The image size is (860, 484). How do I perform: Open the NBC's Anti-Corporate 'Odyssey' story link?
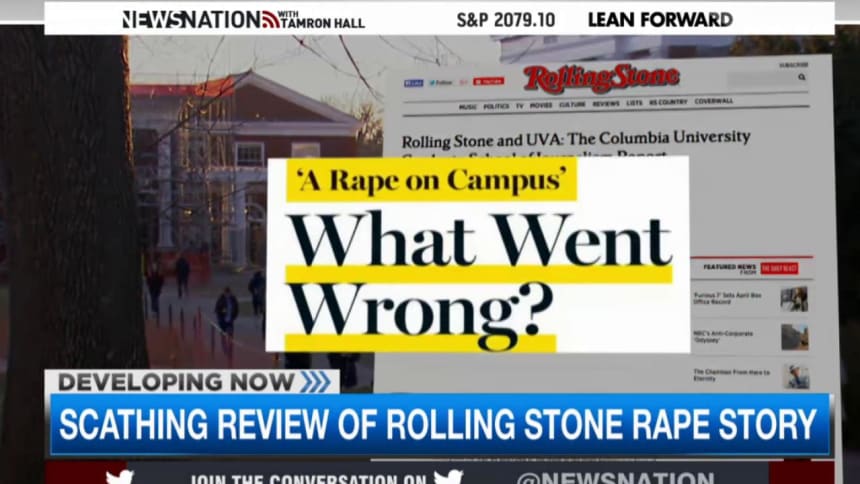point(723,336)
